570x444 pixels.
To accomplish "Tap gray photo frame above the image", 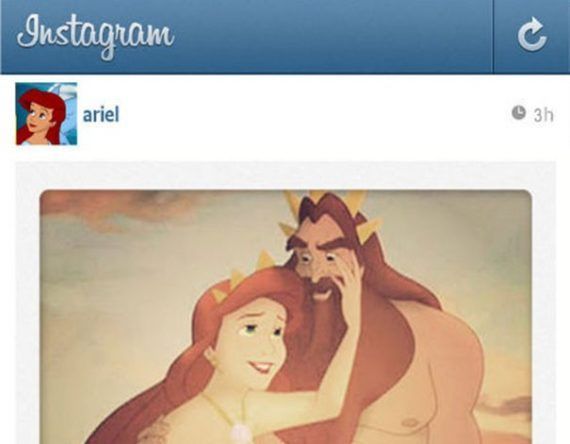I will [x=286, y=175].
